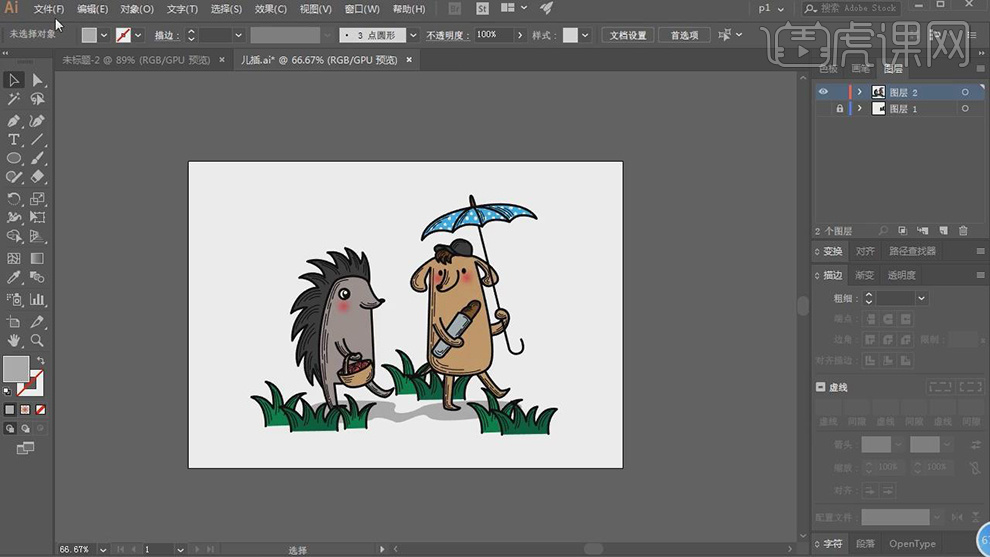Pick the Direct Selection tool
990x557 pixels.
click(37, 80)
